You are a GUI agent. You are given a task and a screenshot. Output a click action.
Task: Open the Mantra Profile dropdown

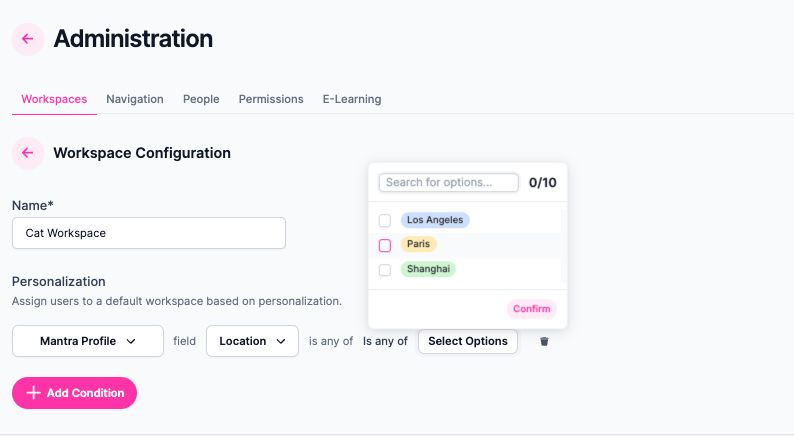[x=88, y=341]
